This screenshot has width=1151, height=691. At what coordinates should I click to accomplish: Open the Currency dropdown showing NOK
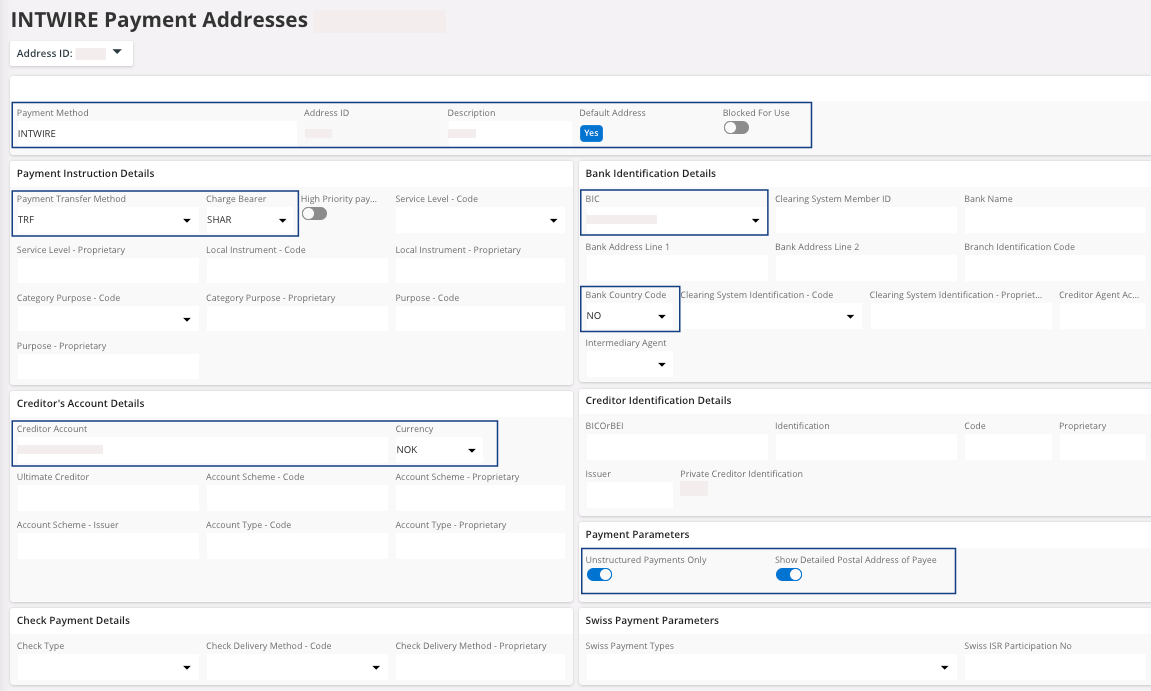[x=472, y=451]
